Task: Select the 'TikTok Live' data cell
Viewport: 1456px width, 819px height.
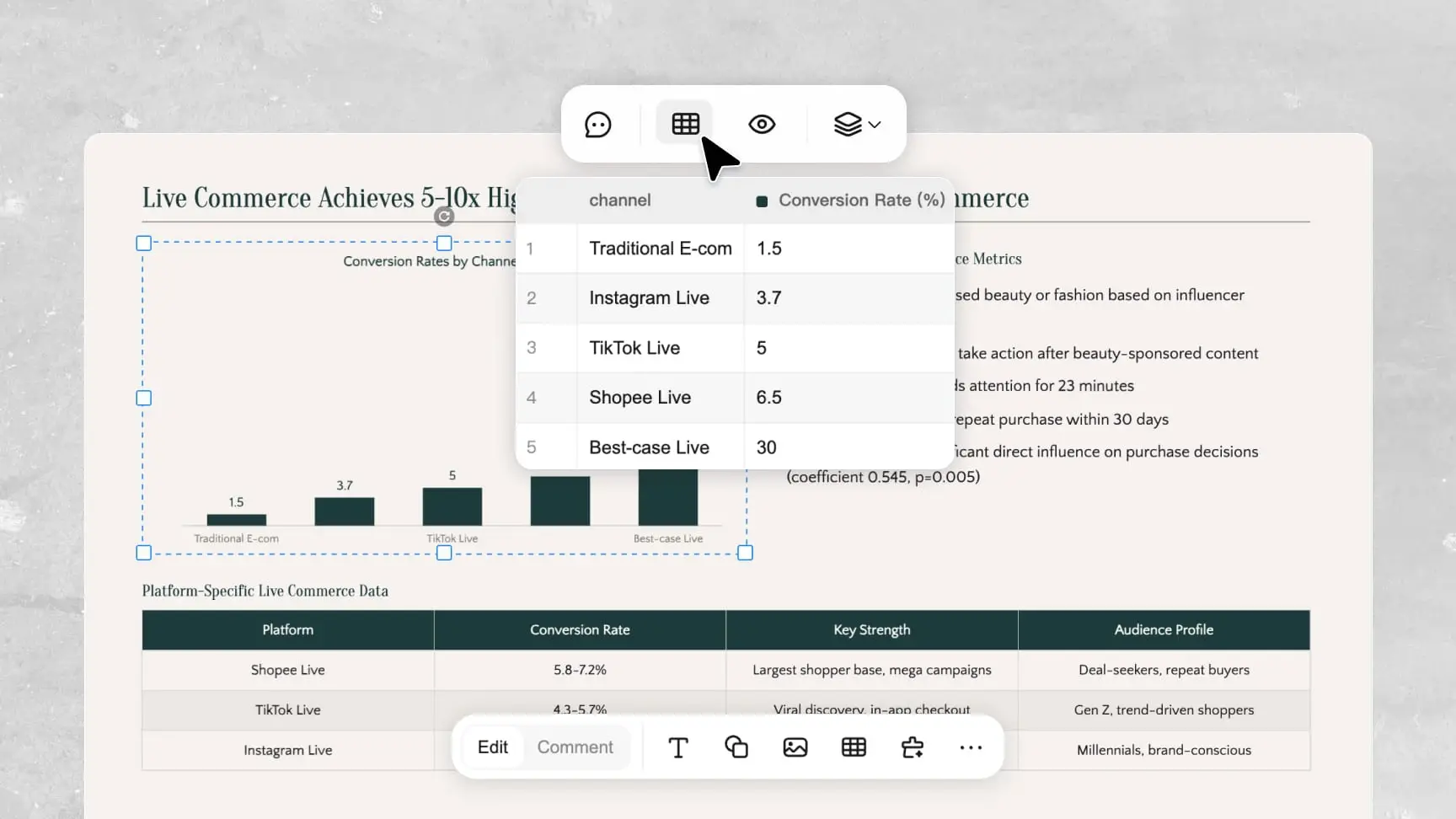Action: pos(661,348)
